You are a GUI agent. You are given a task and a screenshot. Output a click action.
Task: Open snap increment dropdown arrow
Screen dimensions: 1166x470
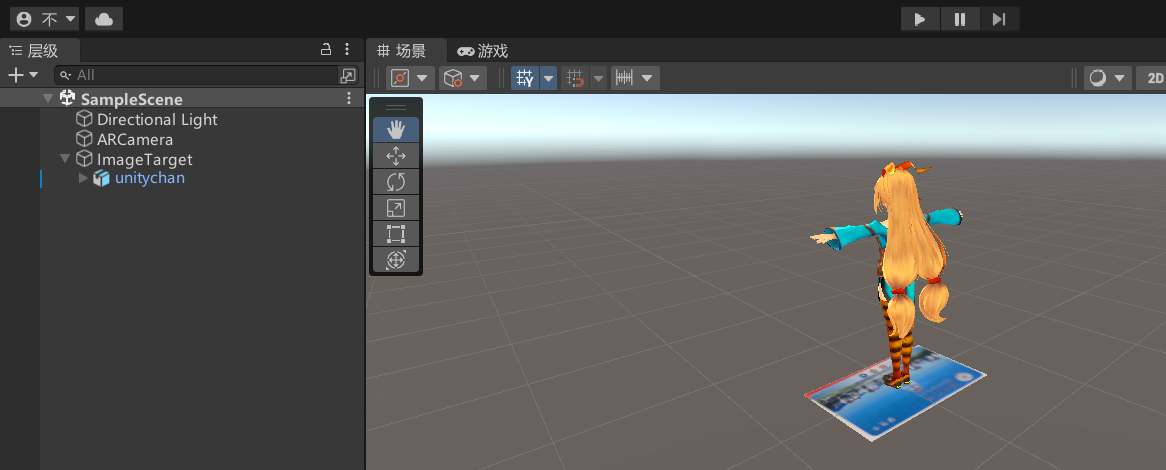(647, 78)
